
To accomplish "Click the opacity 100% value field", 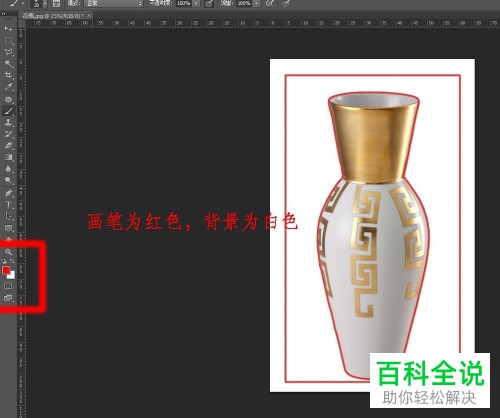I will pyautogui.click(x=184, y=3).
